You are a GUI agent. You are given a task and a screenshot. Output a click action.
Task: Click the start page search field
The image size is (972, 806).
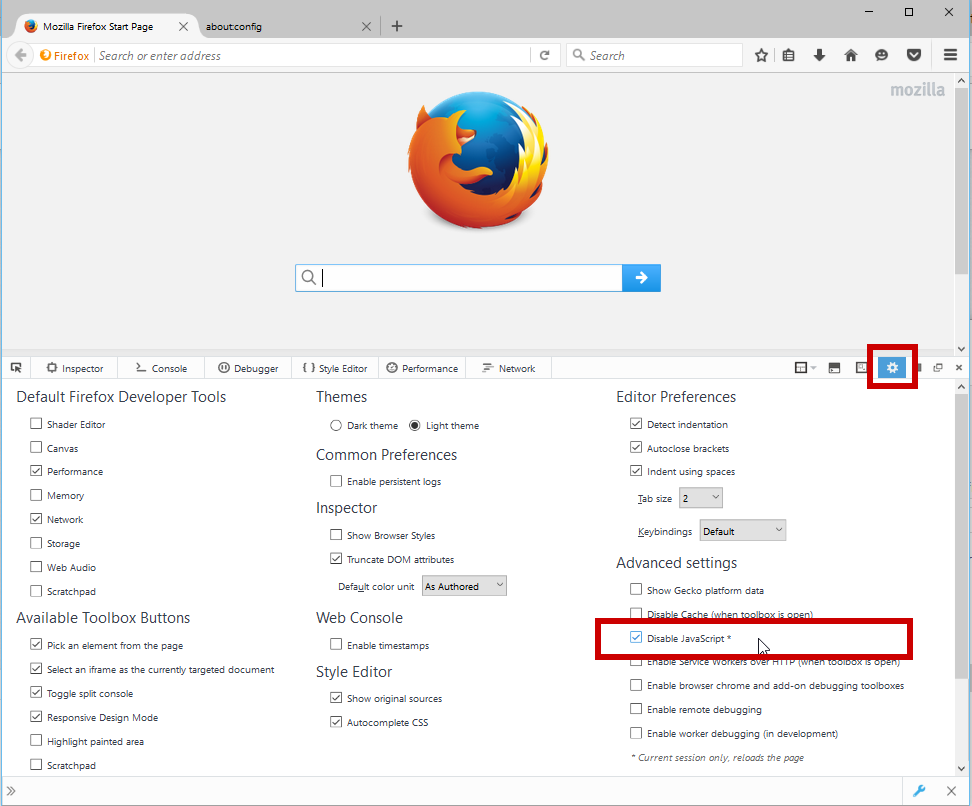pyautogui.click(x=459, y=278)
